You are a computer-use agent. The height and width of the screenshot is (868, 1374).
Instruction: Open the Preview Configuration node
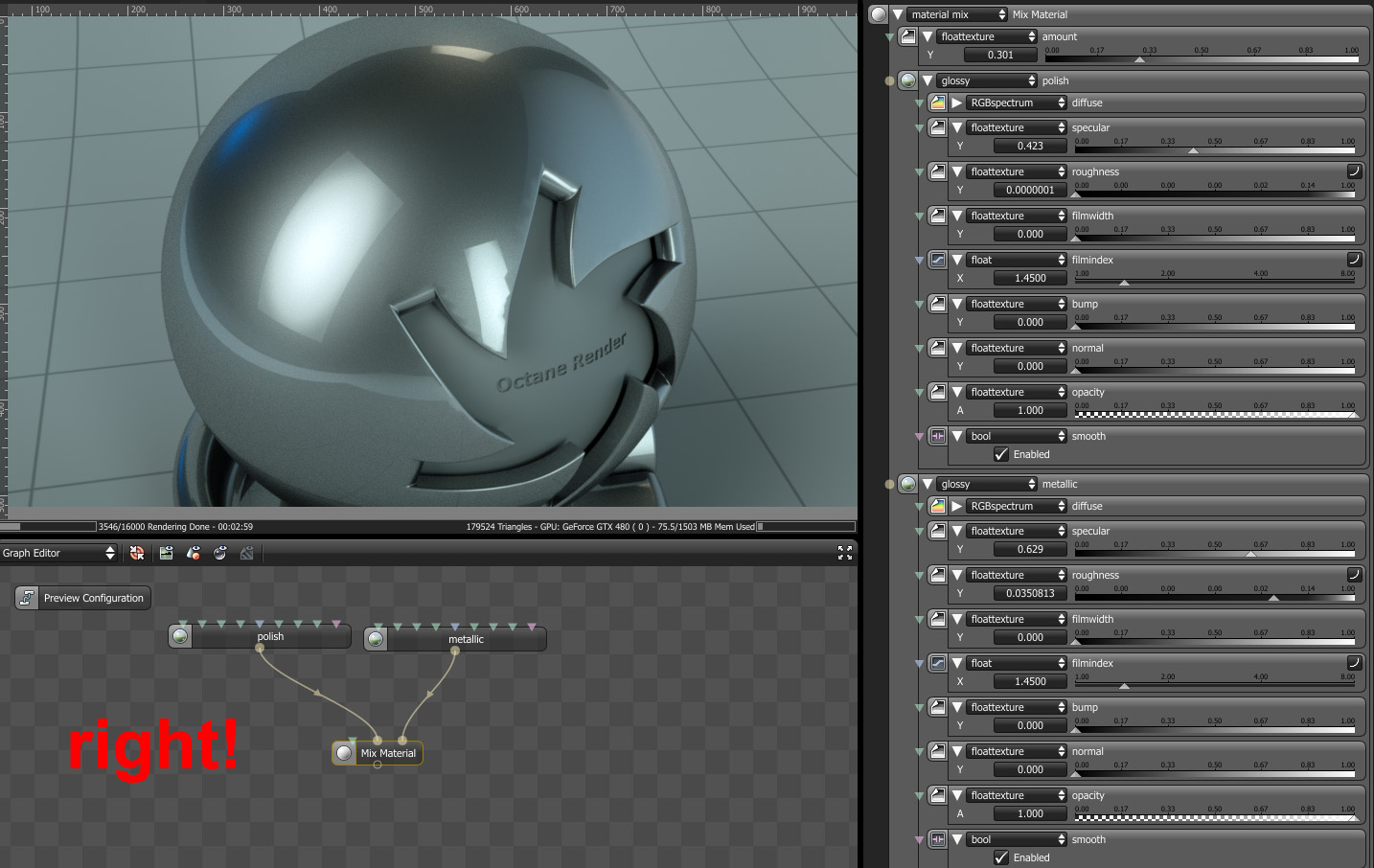[83, 598]
